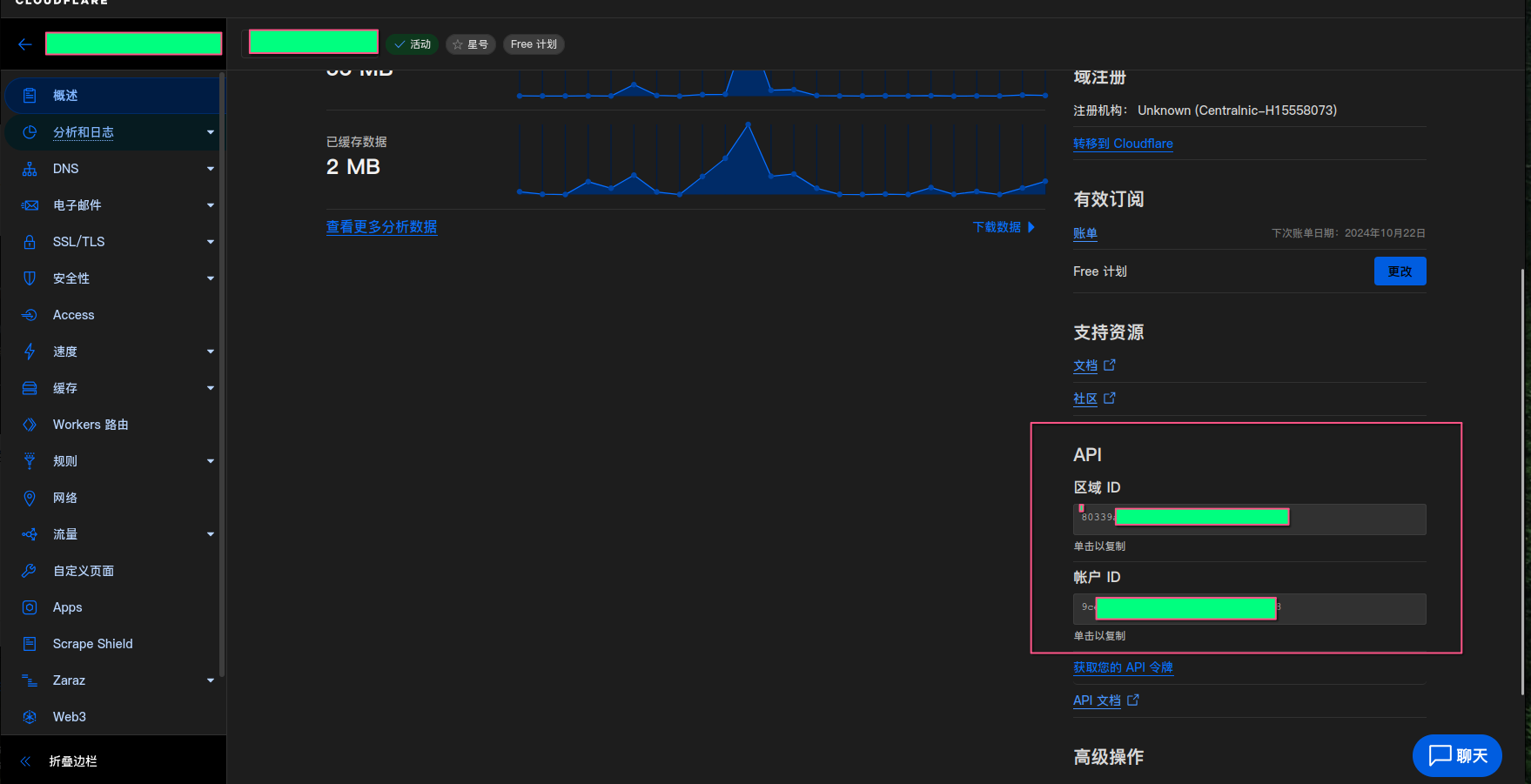This screenshot has height=784, width=1531.
Task: Open the 社区 community link
Action: [x=1085, y=399]
